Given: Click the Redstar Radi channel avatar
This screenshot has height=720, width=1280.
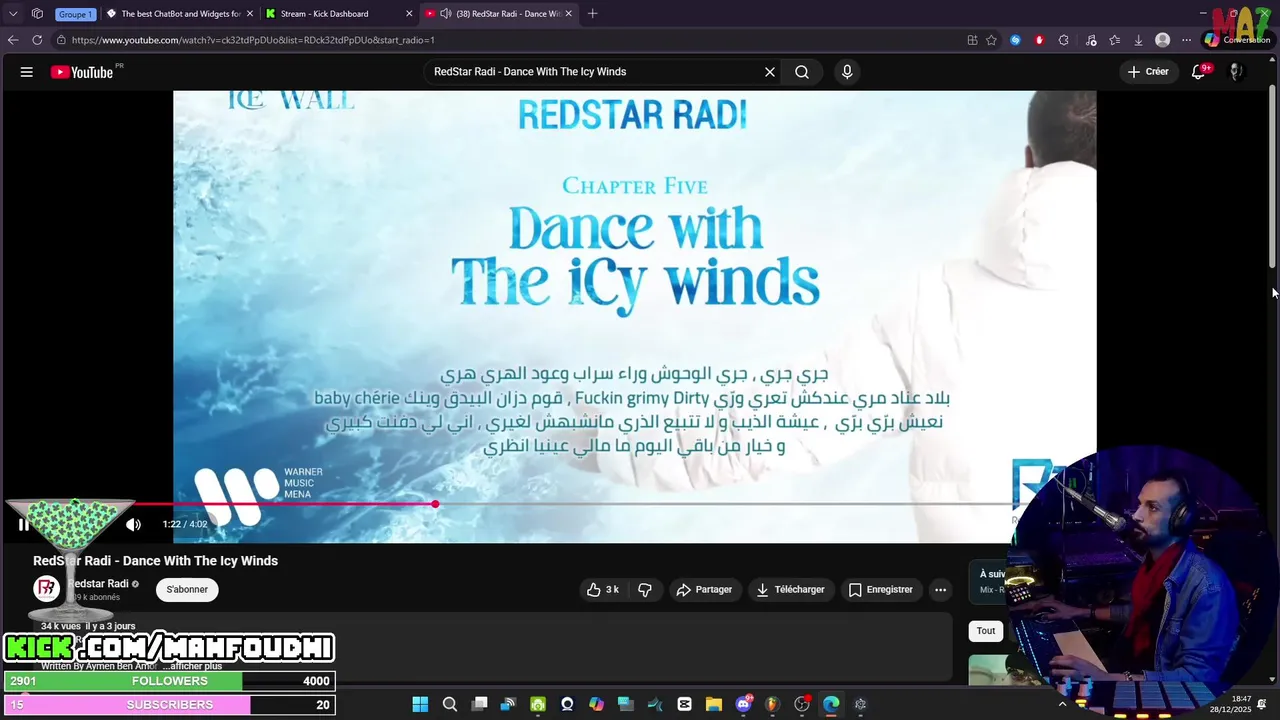Looking at the screenshot, I should (x=46, y=589).
